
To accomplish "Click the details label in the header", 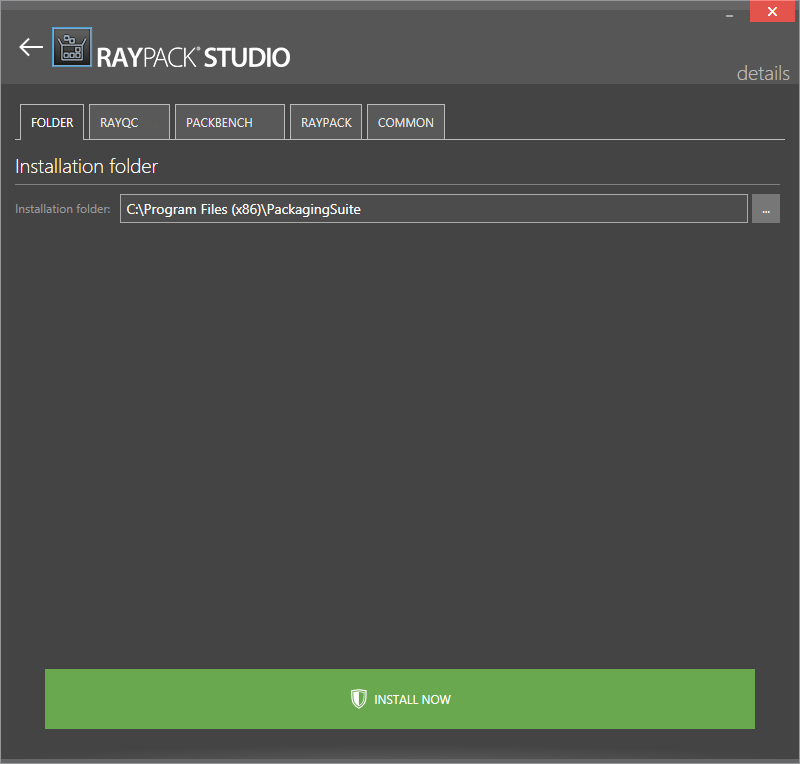I will point(762,73).
